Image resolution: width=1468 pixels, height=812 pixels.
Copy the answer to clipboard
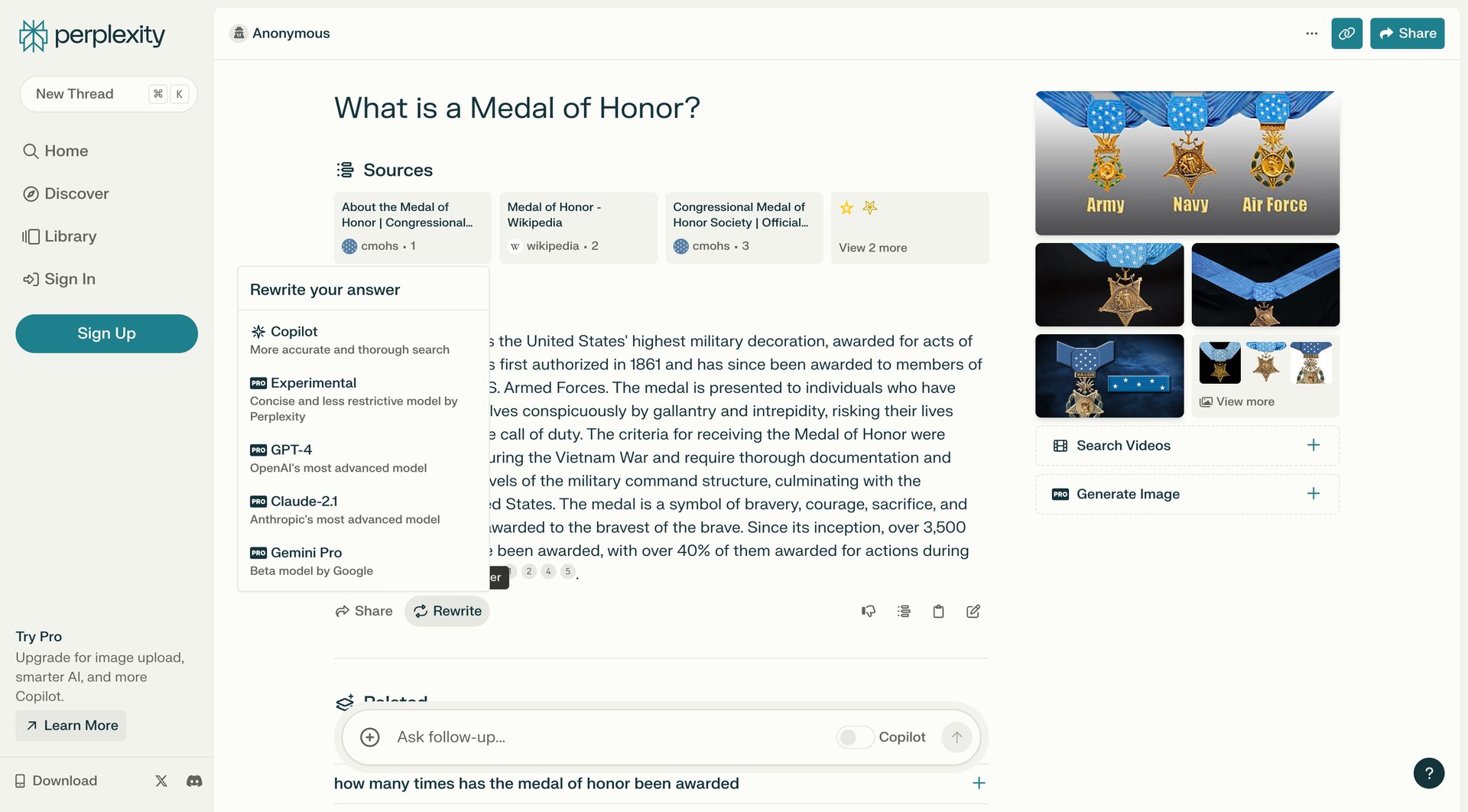(938, 611)
